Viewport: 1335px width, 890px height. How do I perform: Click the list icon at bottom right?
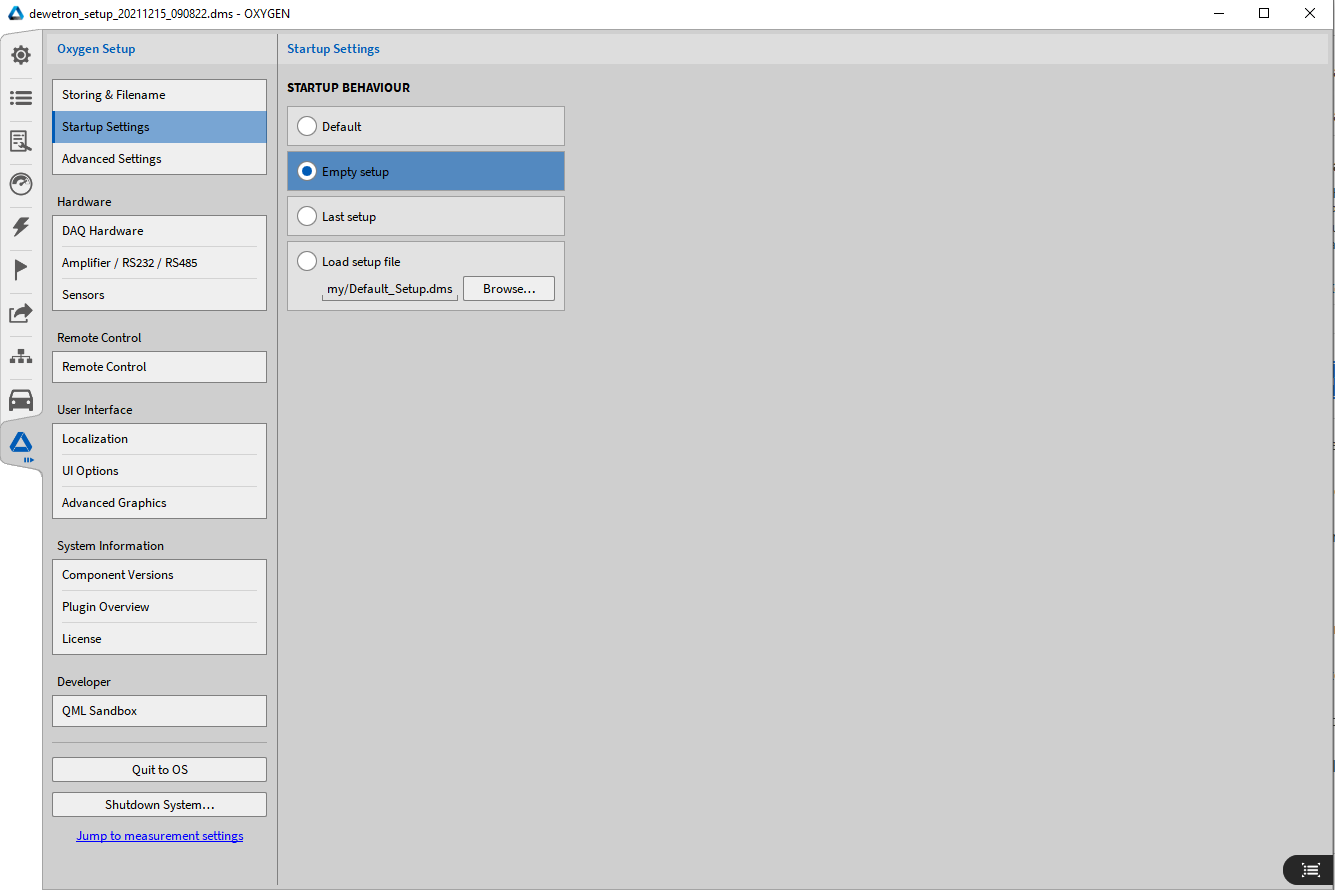[x=1309, y=870]
